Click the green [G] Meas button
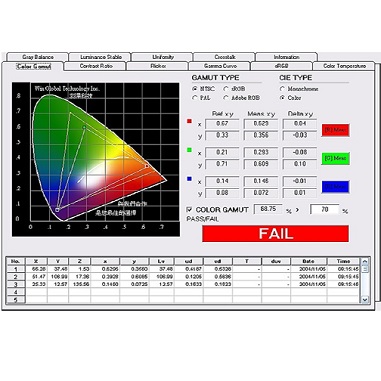 coord(335,158)
